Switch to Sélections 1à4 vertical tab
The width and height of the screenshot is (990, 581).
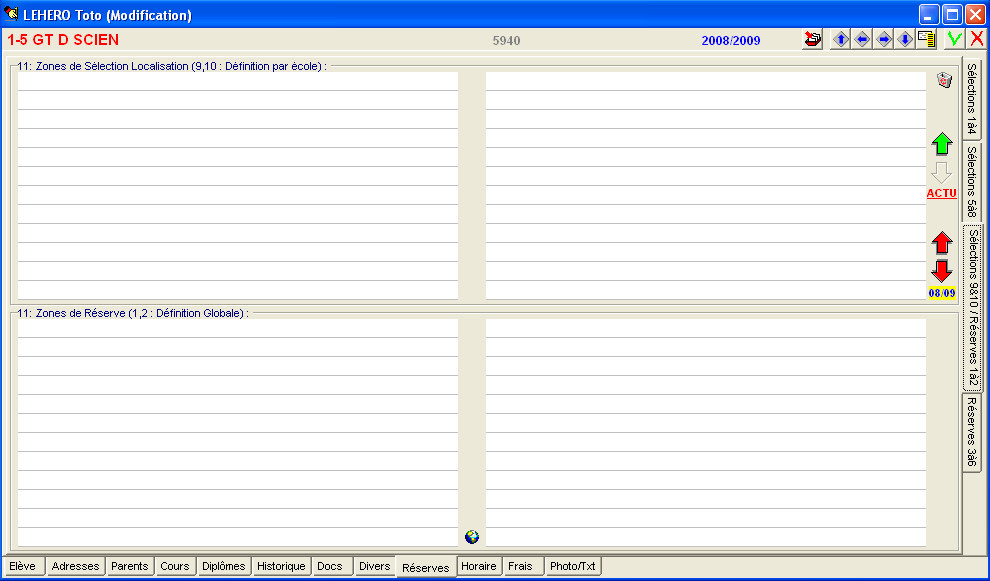[972, 99]
